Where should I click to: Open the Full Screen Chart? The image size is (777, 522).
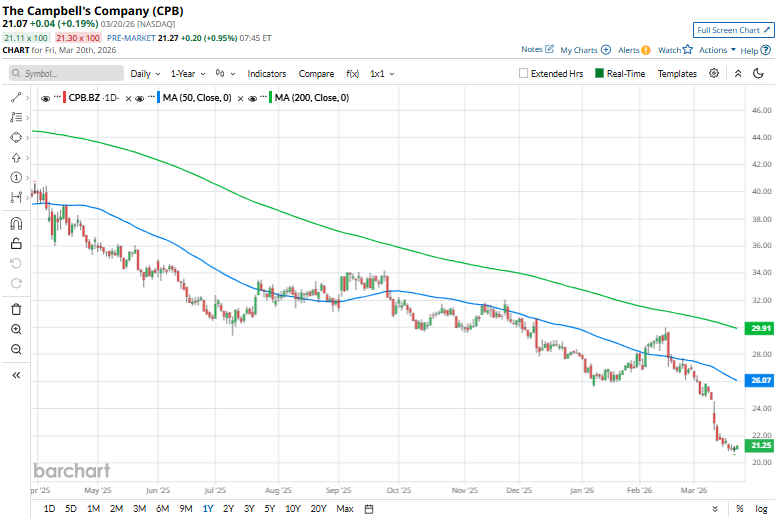pyautogui.click(x=733, y=30)
